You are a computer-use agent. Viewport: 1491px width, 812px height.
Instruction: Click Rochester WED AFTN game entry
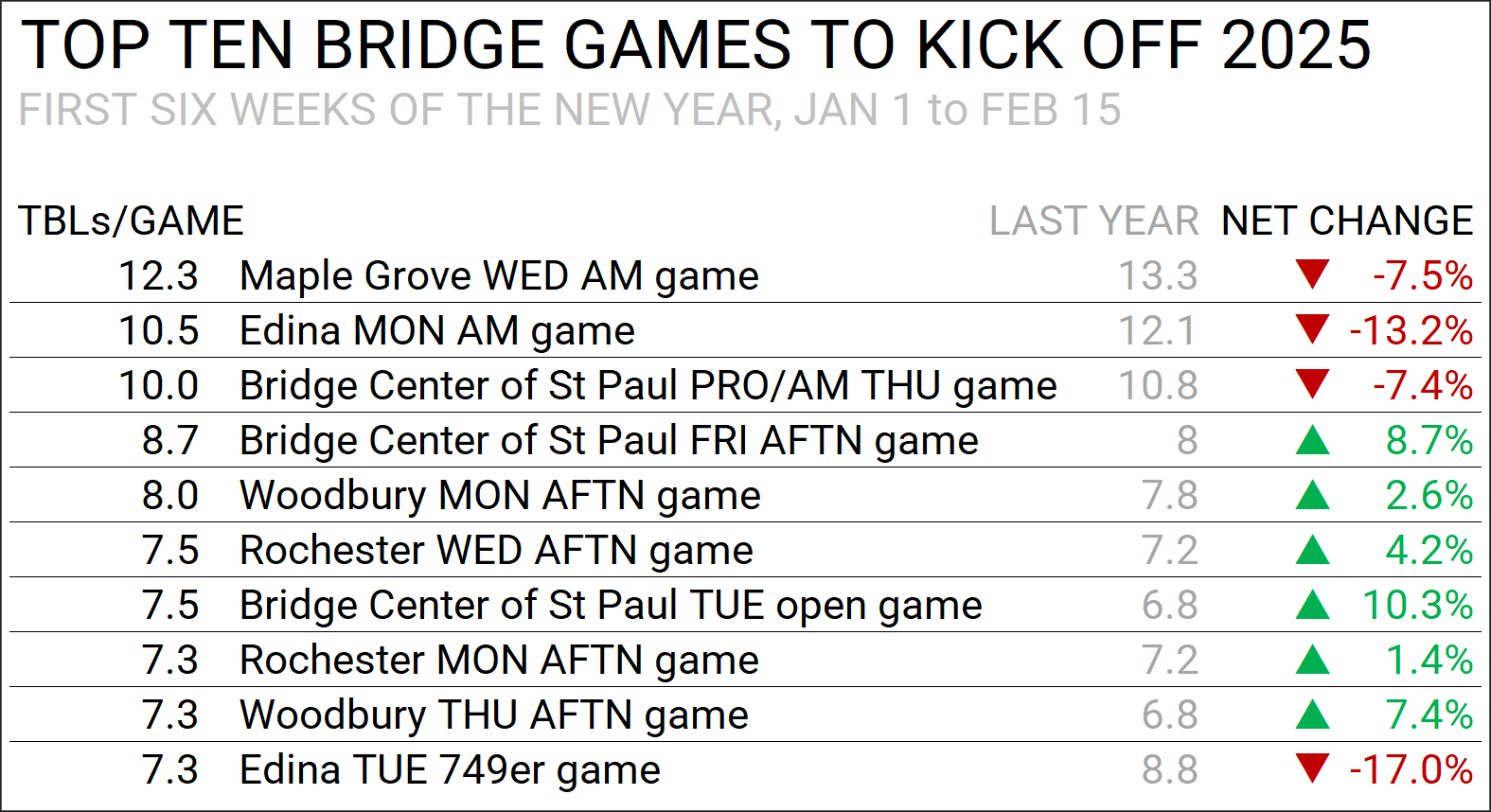[496, 551]
